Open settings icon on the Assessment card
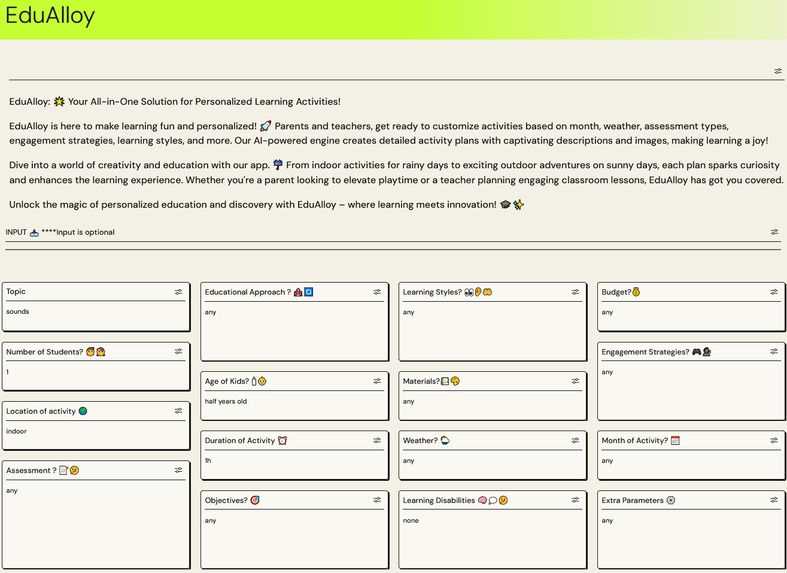This screenshot has height=573, width=787. tap(178, 470)
